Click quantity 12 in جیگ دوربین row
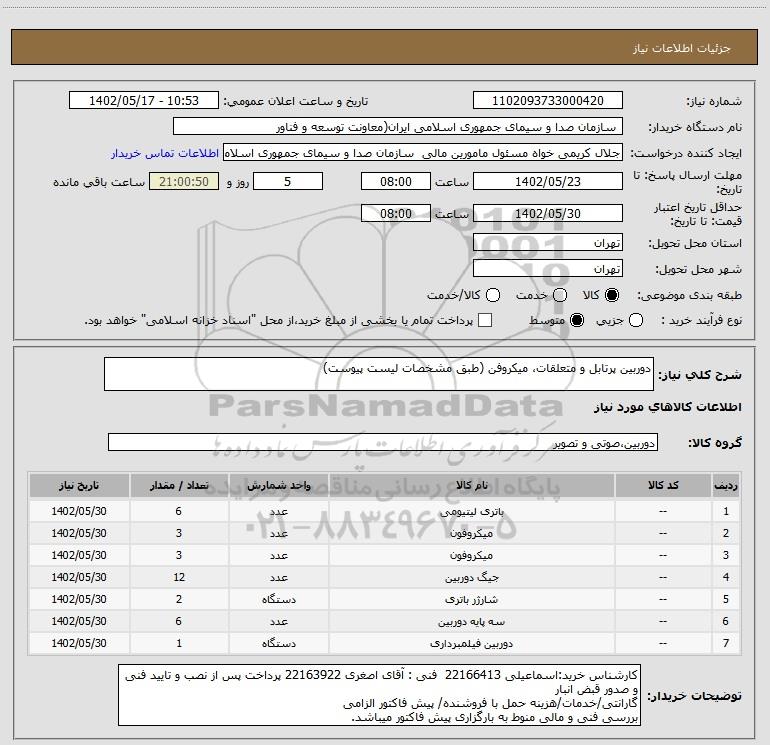This screenshot has width=770, height=745. (179, 578)
